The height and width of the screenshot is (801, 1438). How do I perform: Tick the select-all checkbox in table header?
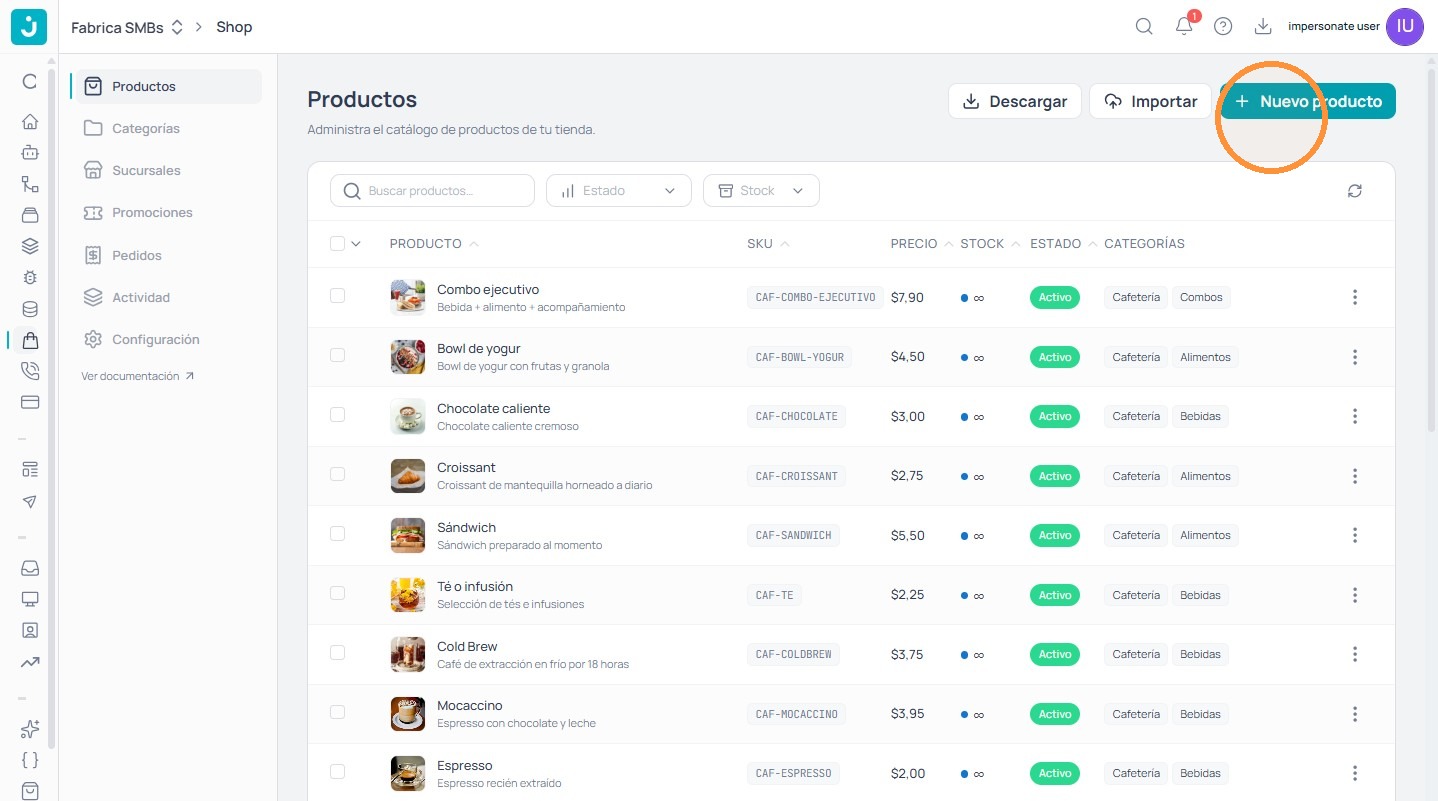point(337,243)
